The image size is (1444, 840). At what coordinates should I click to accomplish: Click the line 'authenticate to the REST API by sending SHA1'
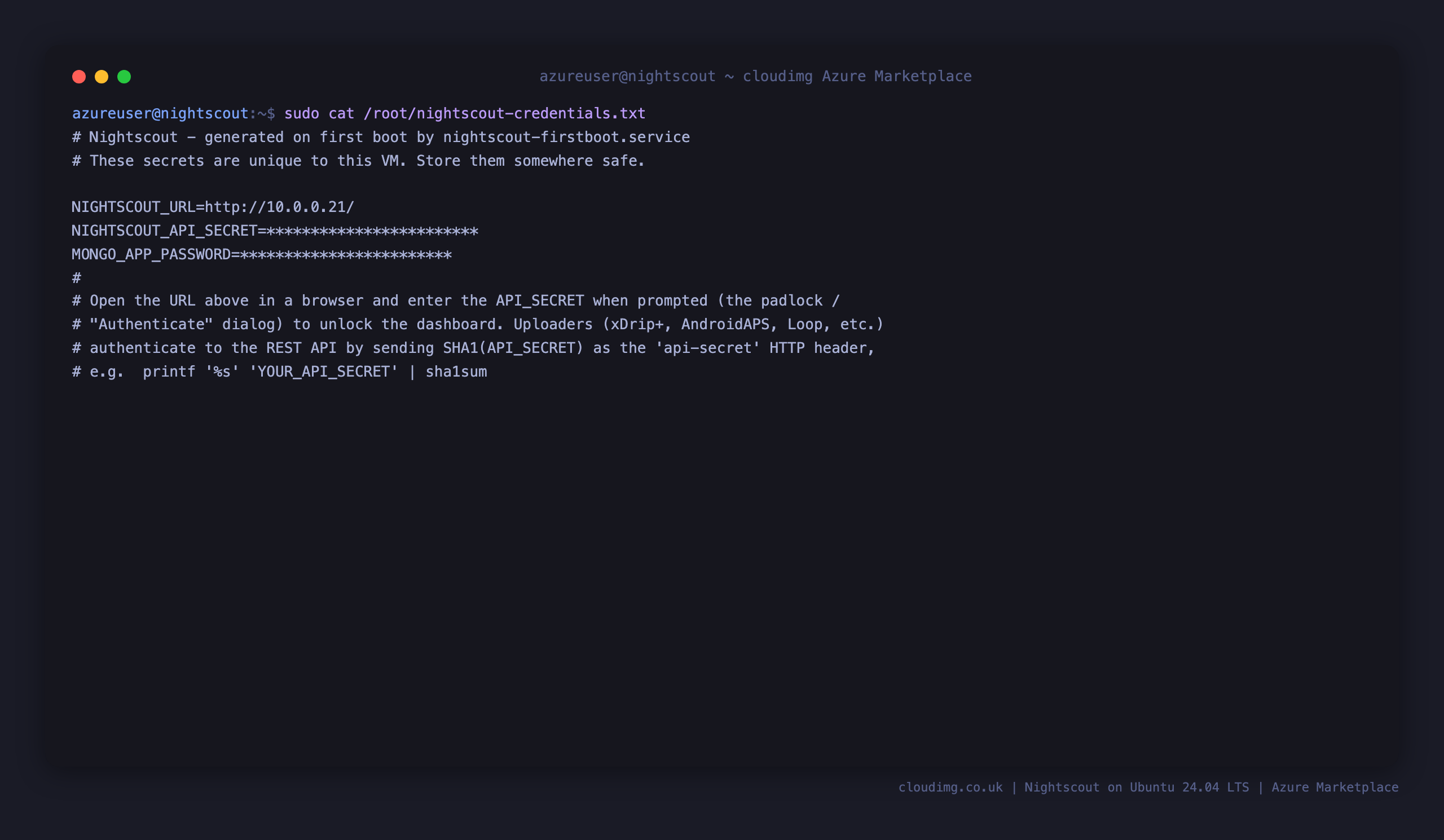pos(473,348)
